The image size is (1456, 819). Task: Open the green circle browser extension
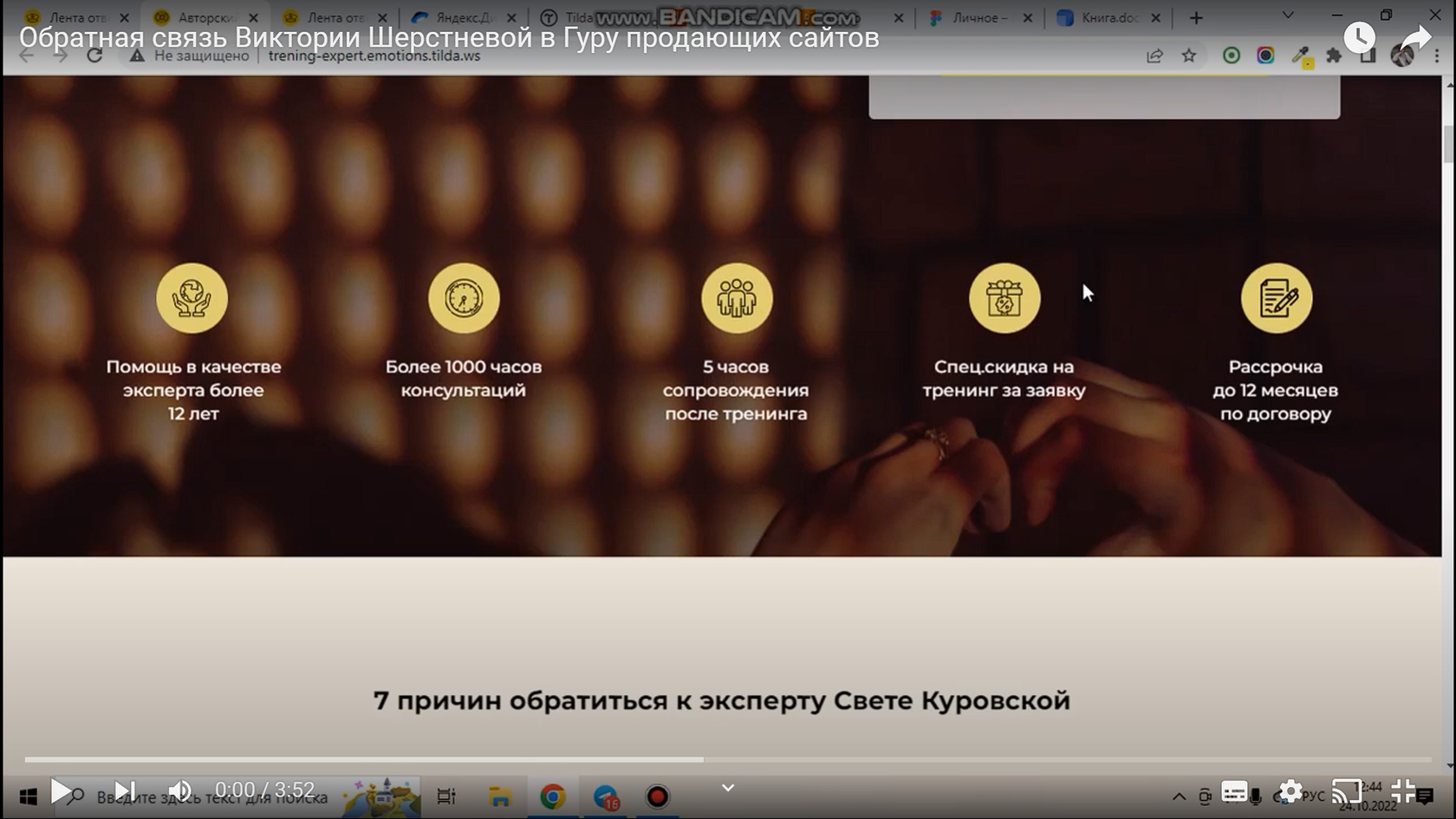pyautogui.click(x=1231, y=55)
